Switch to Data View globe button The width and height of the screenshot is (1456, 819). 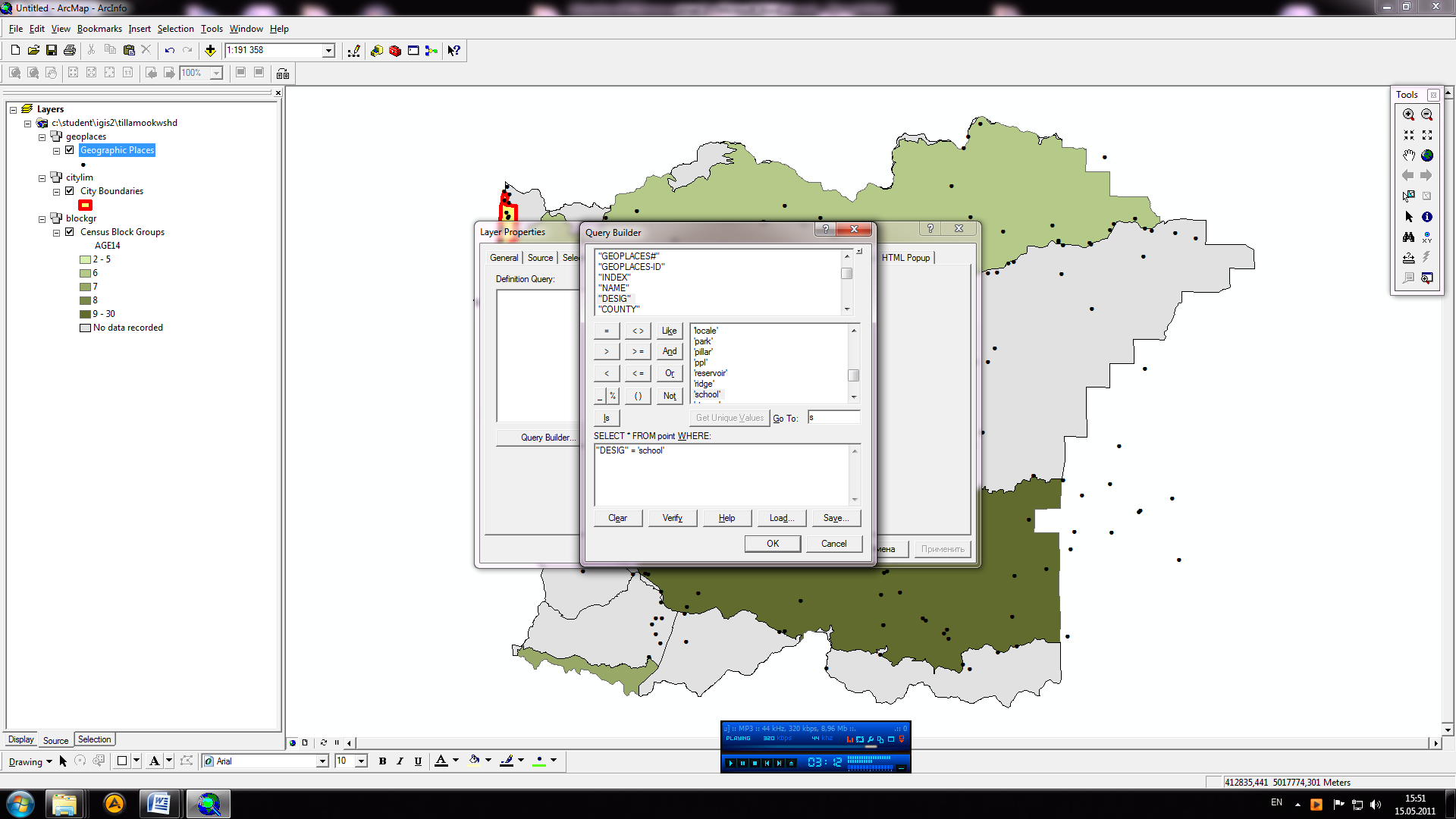[293, 743]
